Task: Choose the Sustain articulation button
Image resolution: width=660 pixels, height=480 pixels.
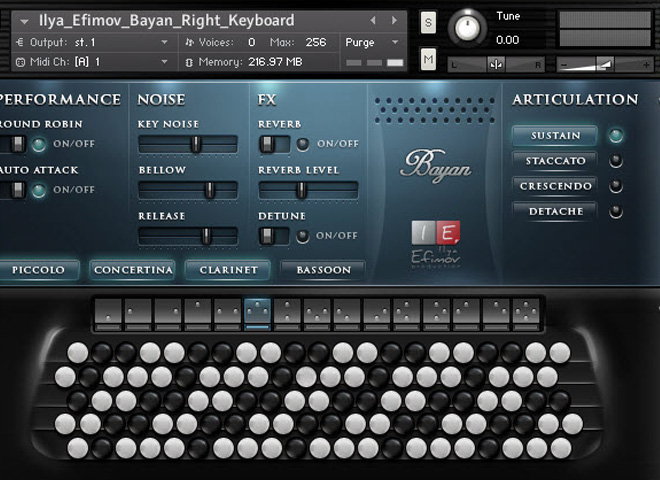Action: pos(555,136)
